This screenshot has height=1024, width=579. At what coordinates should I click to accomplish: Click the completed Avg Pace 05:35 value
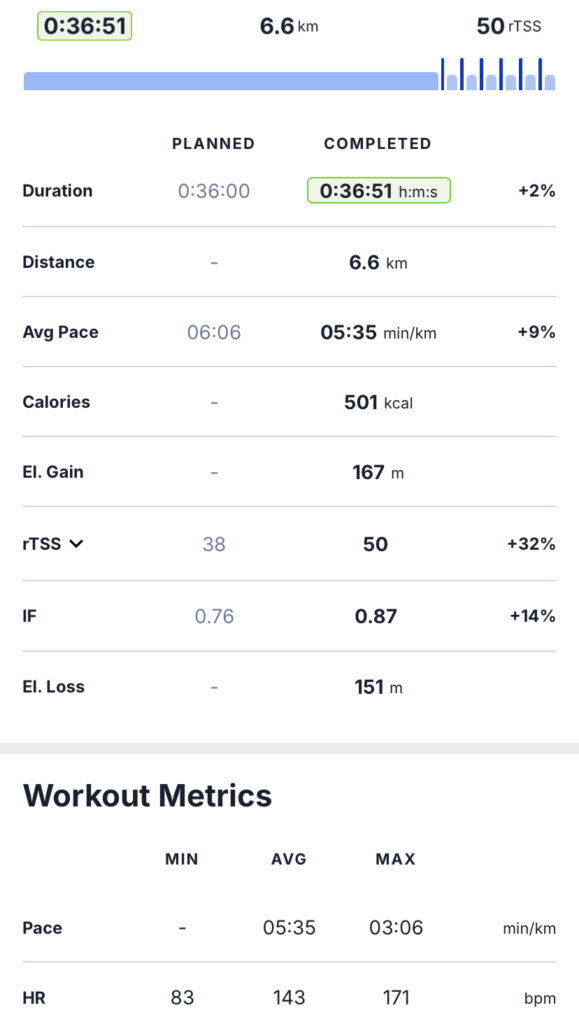tap(379, 332)
